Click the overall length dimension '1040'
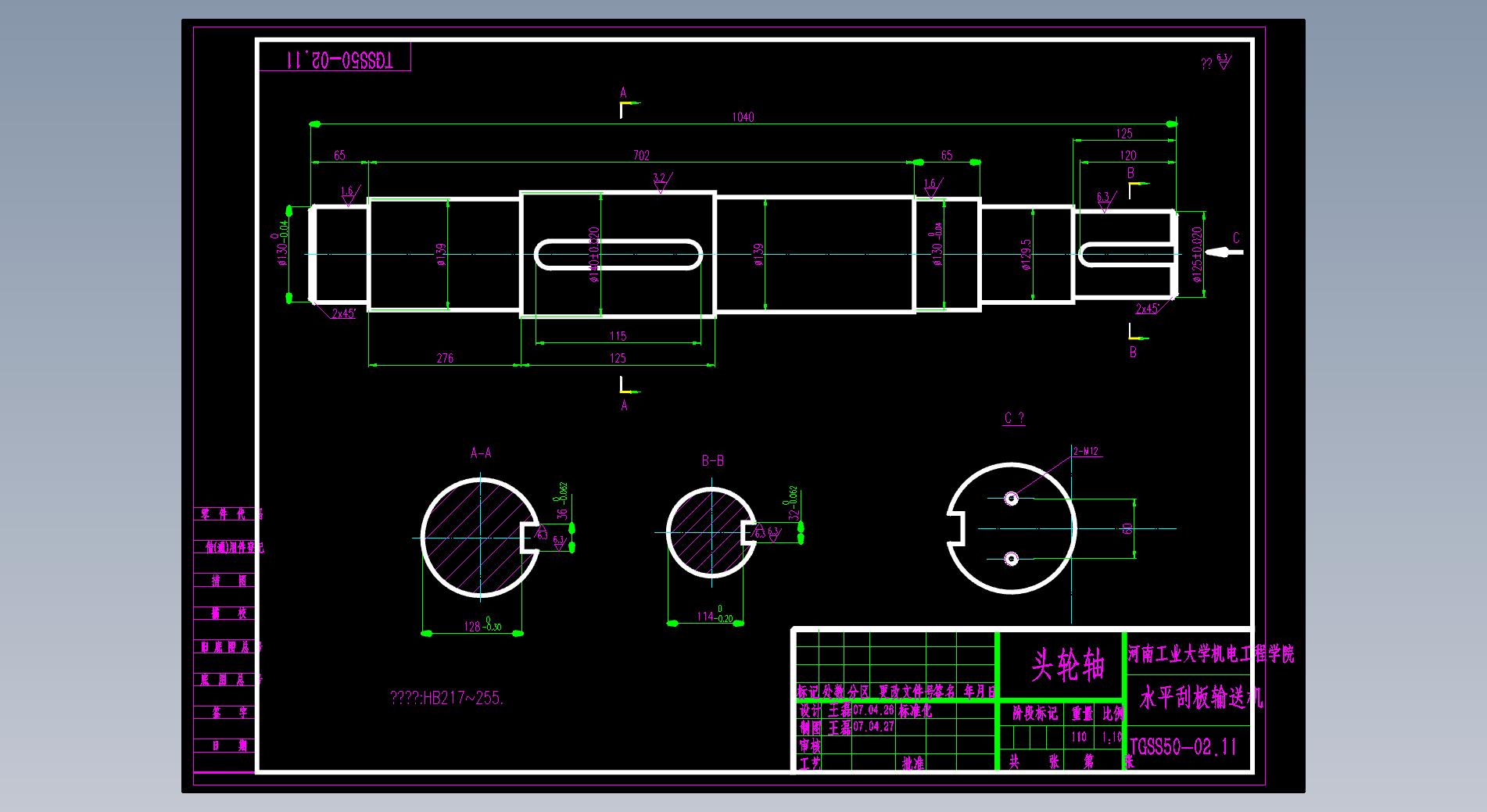1487x812 pixels. pos(743,117)
